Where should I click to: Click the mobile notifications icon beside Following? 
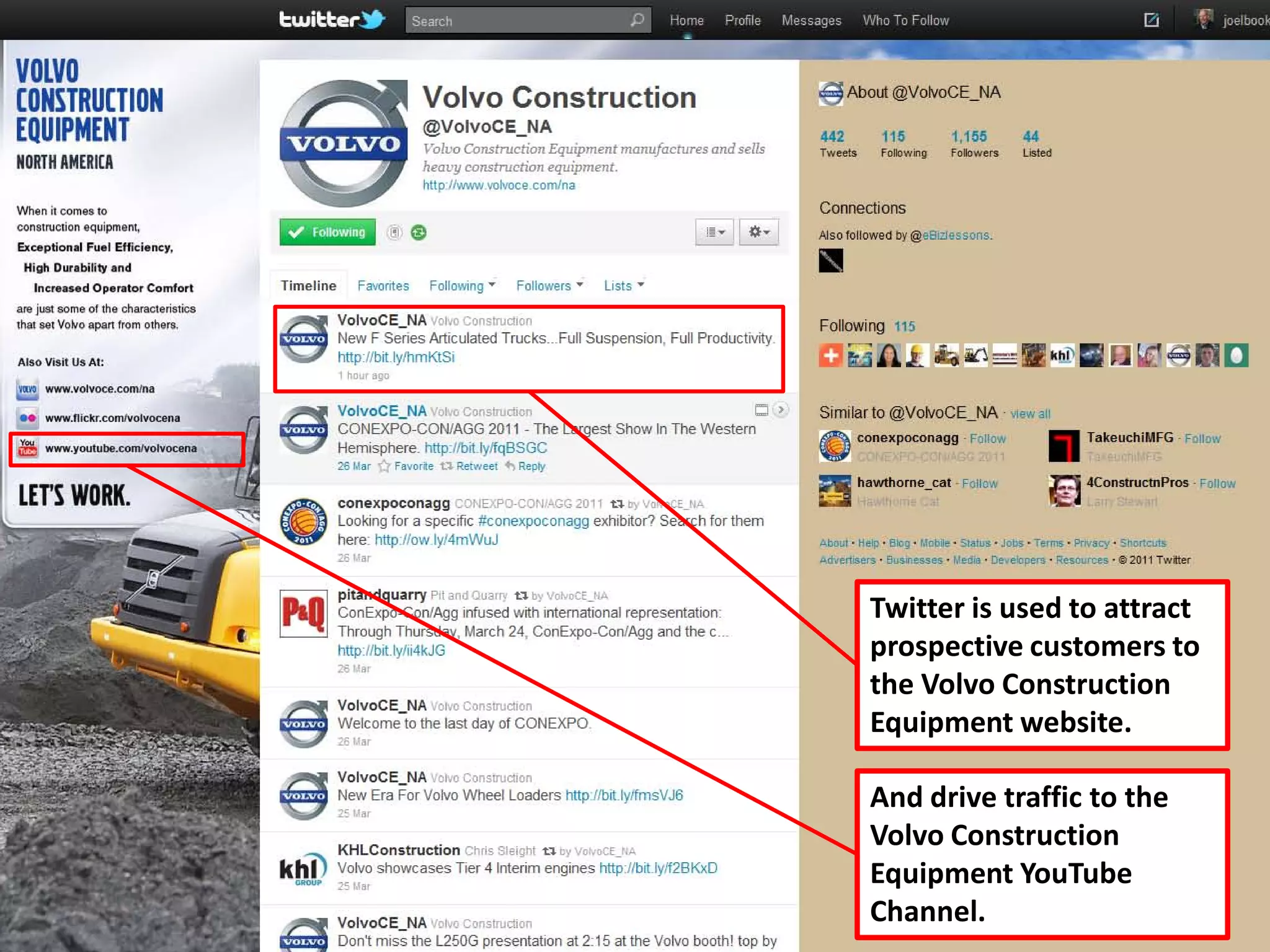(x=394, y=232)
